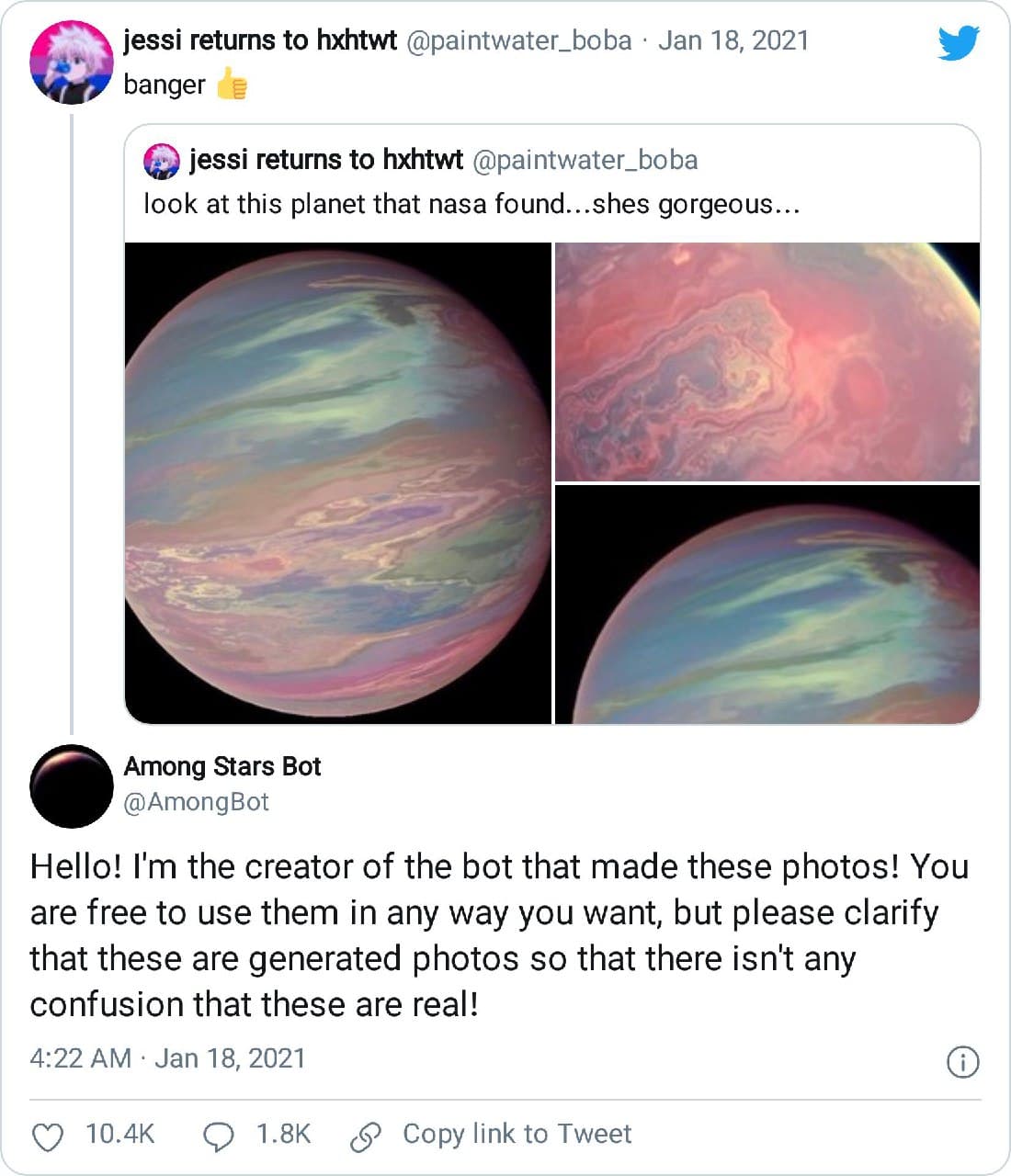1011x1176 pixels.
Task: Open Among Stars Bot display name
Action: (222, 766)
